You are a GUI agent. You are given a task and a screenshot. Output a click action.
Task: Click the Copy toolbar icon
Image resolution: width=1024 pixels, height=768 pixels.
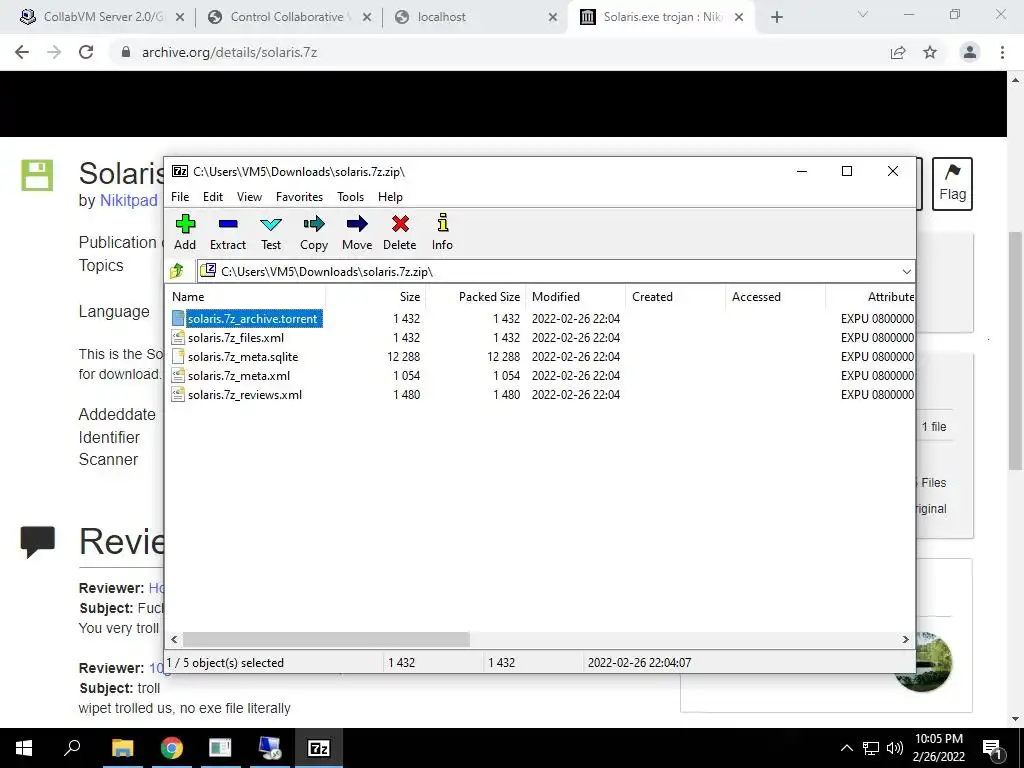pos(313,232)
